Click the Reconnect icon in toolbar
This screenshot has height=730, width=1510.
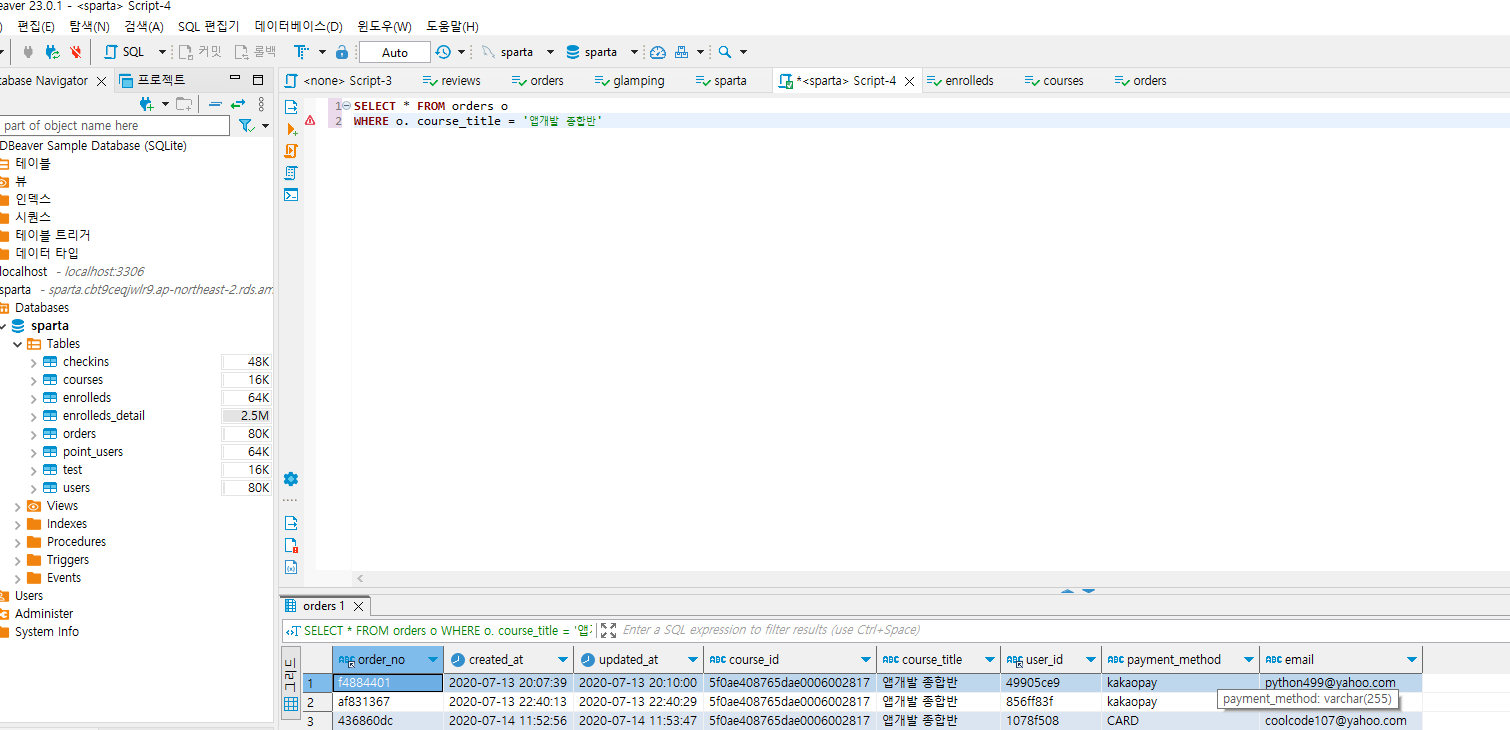click(52, 52)
